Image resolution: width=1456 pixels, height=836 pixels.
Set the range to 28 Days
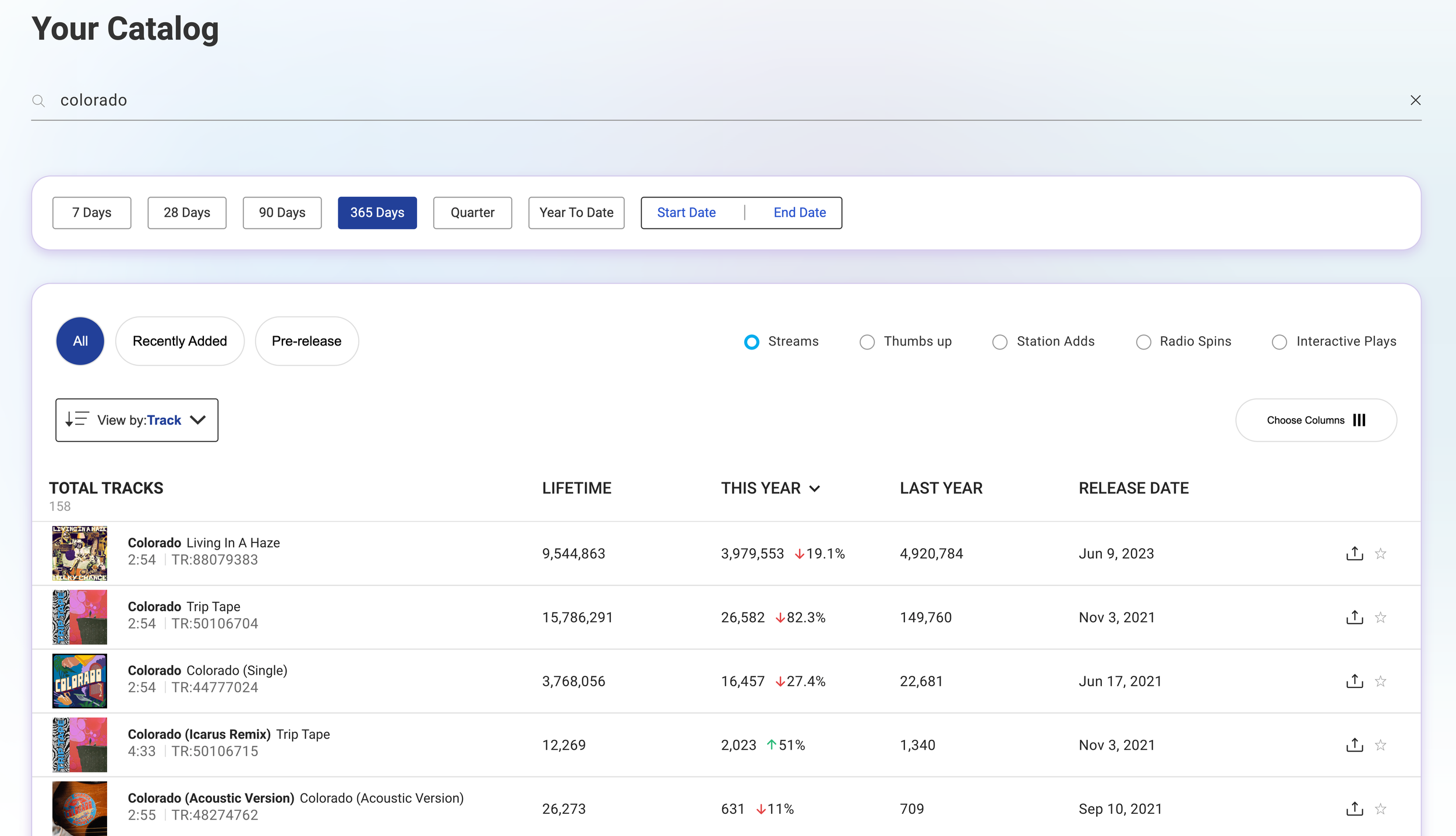click(186, 213)
